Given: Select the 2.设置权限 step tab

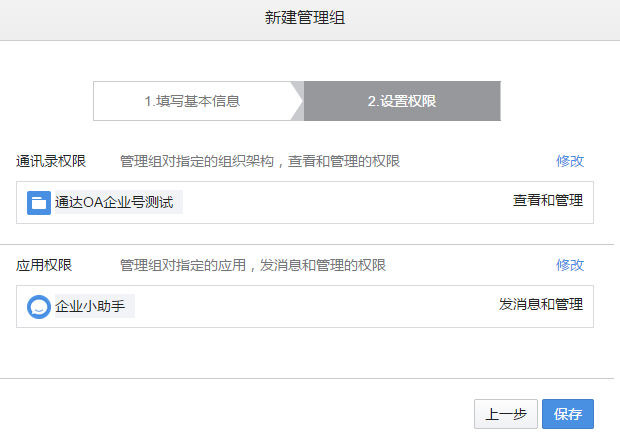Looking at the screenshot, I should pos(402,101).
